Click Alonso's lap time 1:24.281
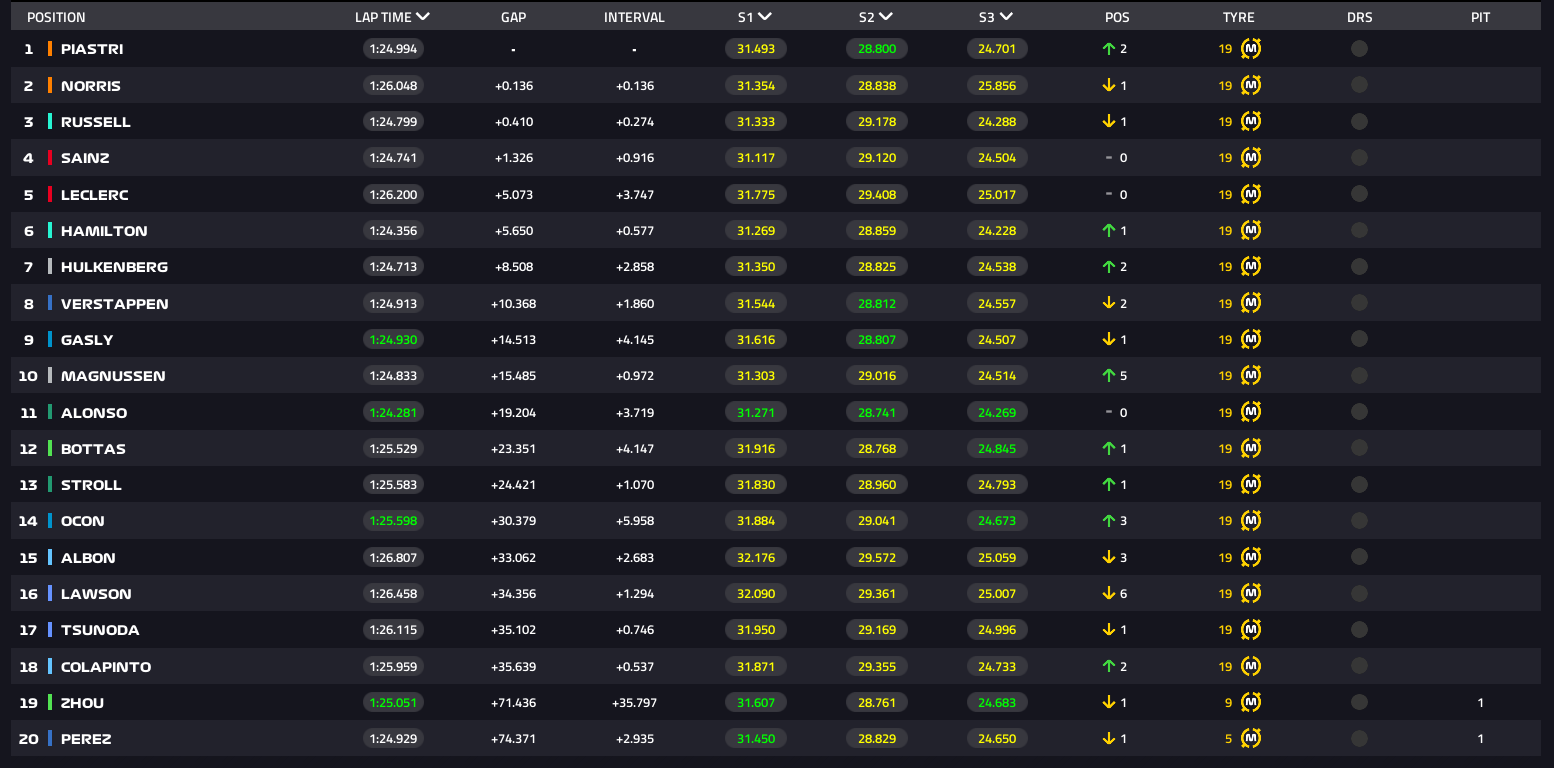The image size is (1554, 768). 394,412
